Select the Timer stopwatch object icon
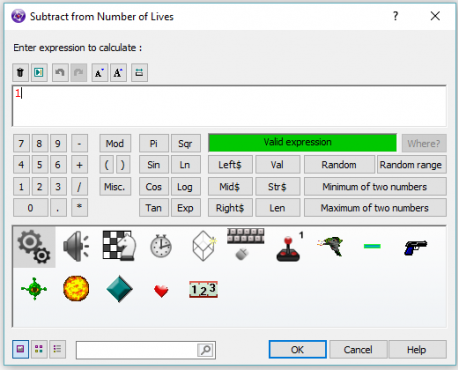This screenshot has width=458, height=370. [161, 246]
